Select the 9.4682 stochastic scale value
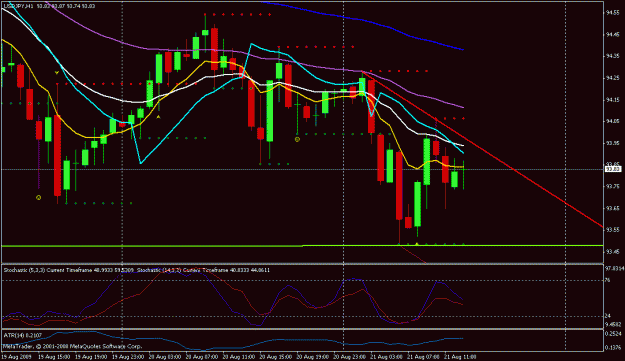The image size is (625, 361). pyautogui.click(x=613, y=324)
